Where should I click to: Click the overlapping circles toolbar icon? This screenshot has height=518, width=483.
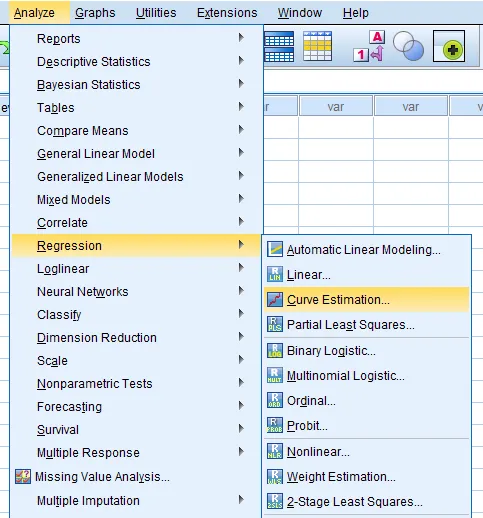(408, 46)
